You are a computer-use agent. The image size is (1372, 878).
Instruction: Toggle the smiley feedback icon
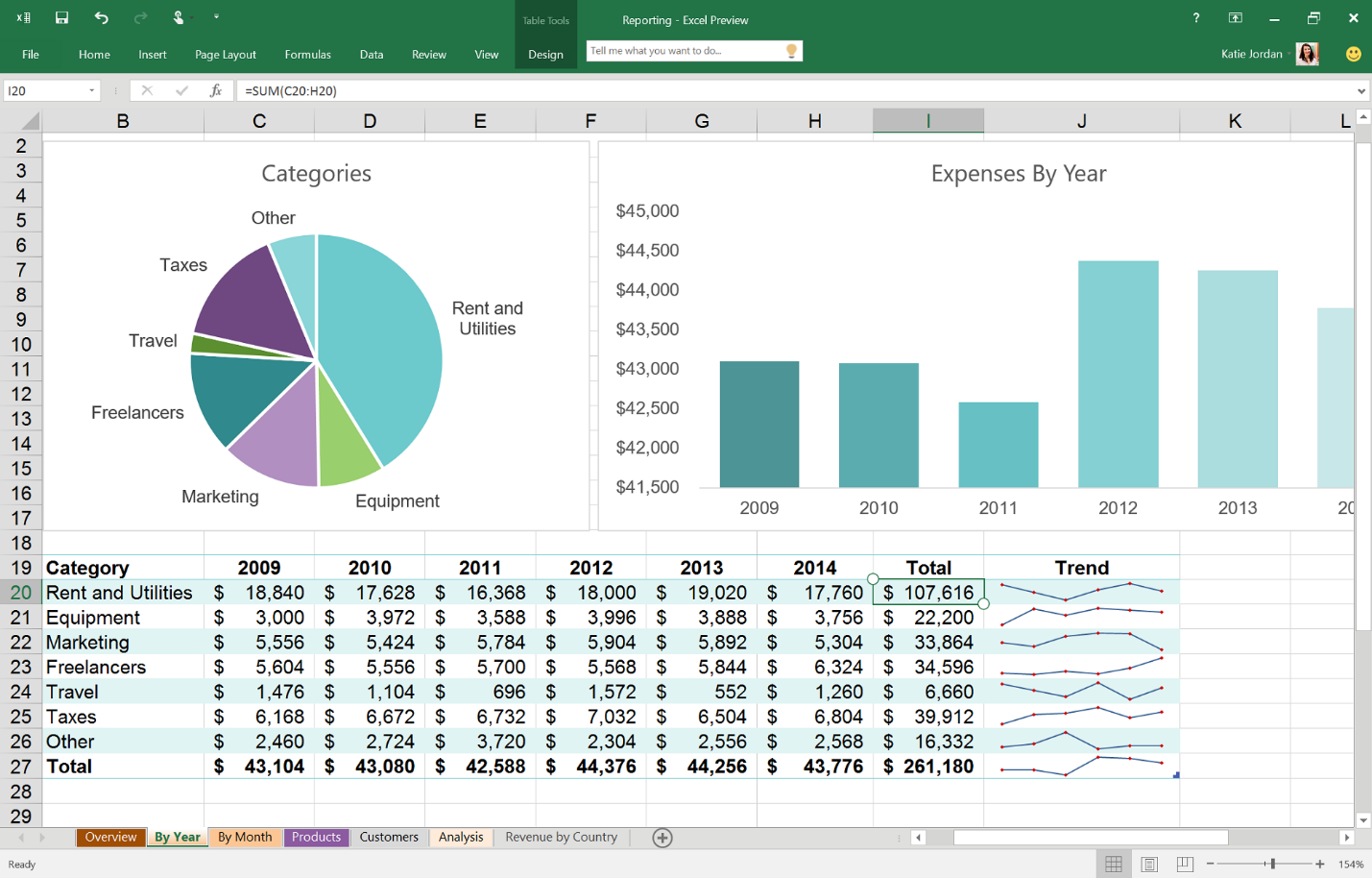click(x=1353, y=55)
